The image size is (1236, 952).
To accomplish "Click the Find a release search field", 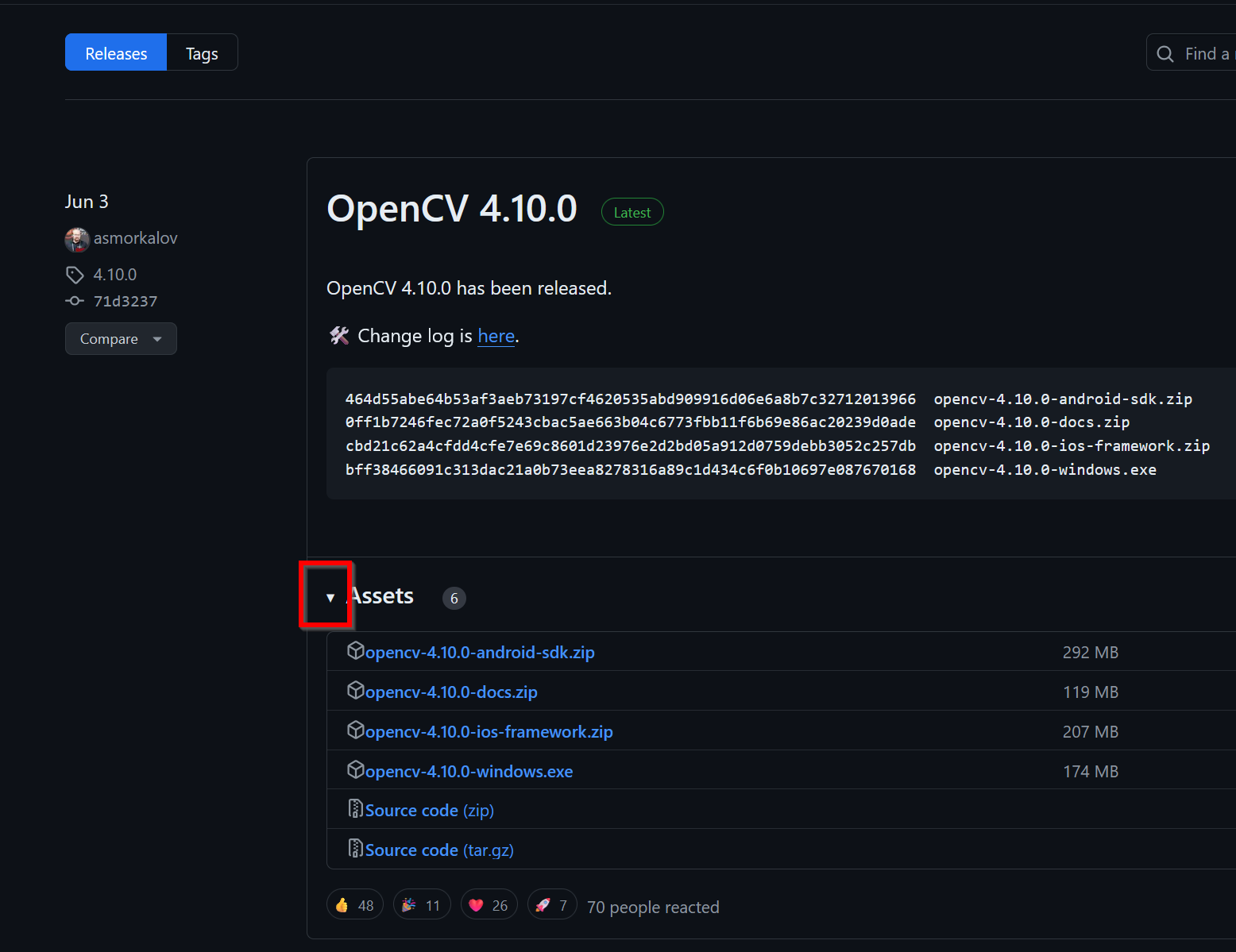I will click(1191, 52).
